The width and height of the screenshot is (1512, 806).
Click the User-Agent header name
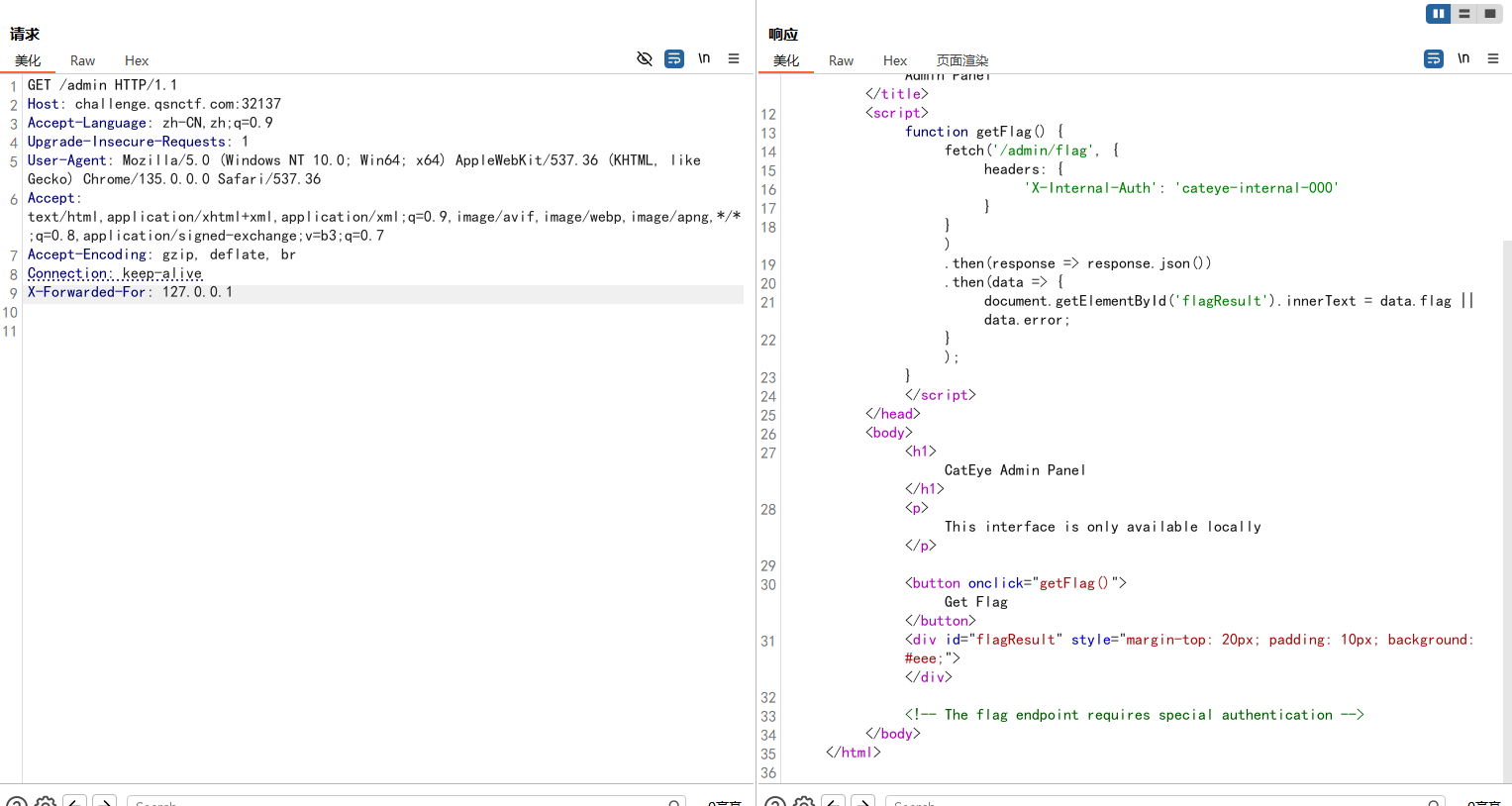67,160
